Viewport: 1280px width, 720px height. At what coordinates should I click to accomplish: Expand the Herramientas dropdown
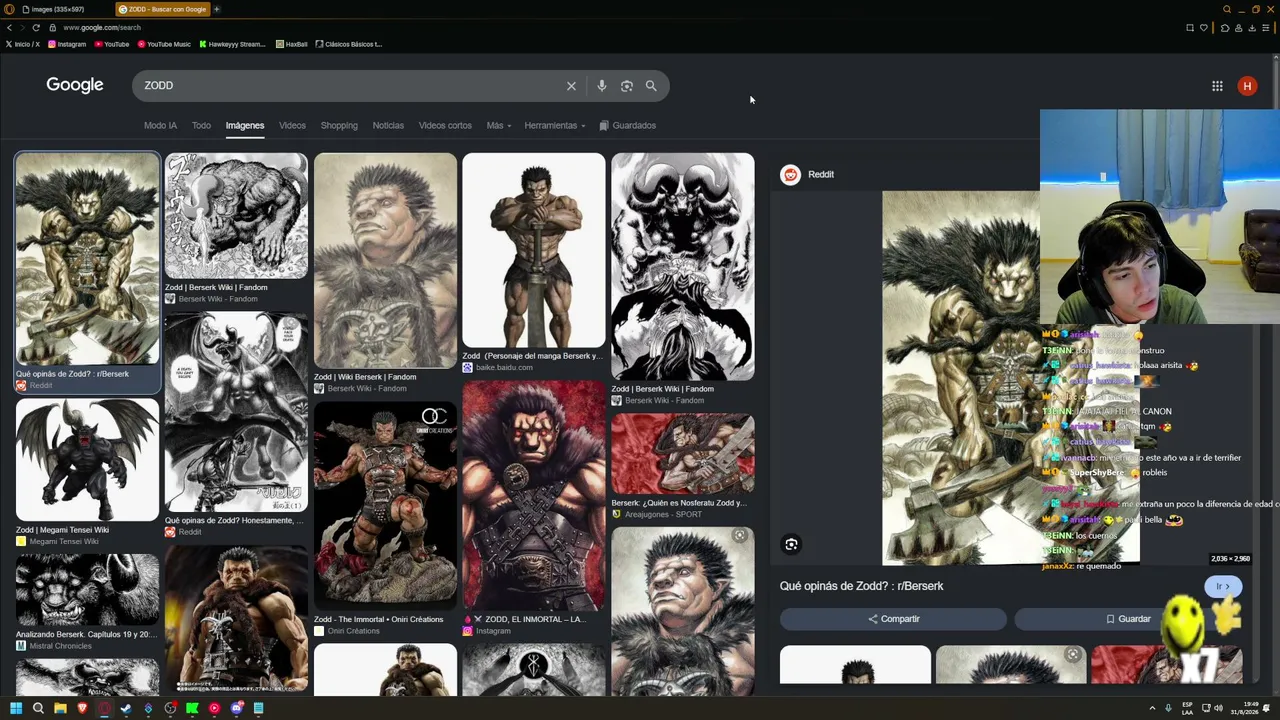(x=555, y=125)
